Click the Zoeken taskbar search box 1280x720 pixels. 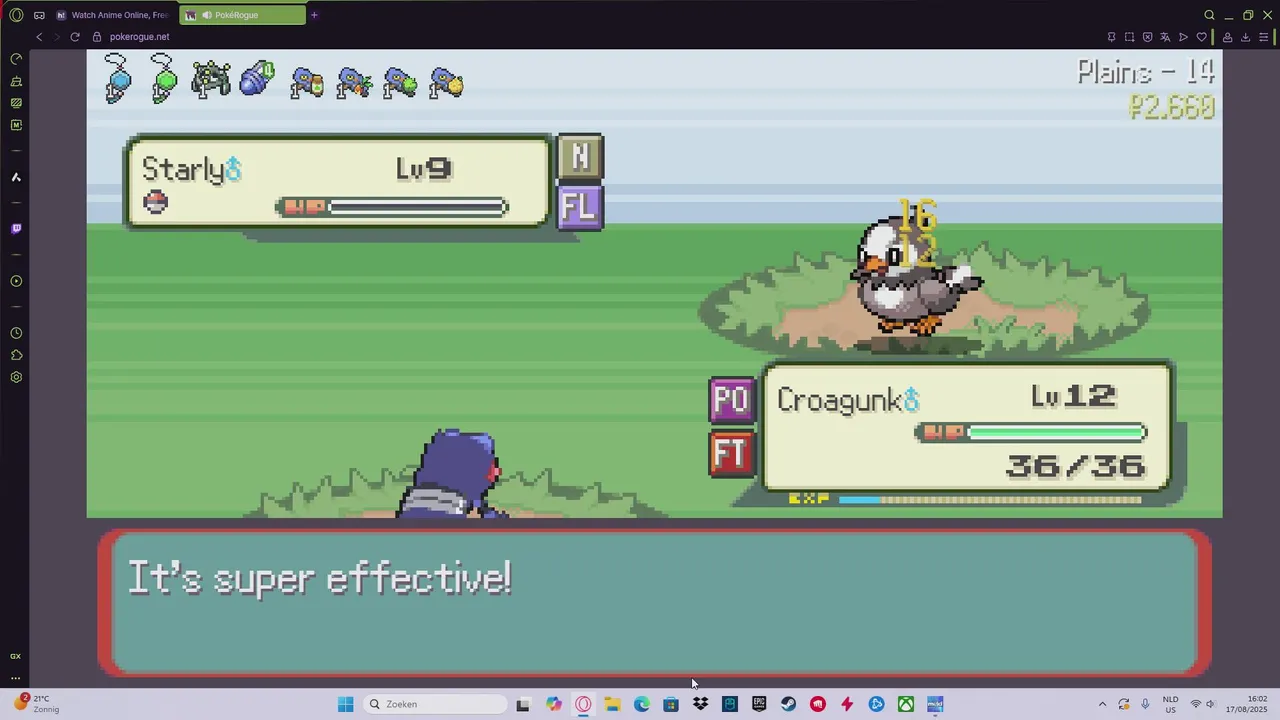434,704
